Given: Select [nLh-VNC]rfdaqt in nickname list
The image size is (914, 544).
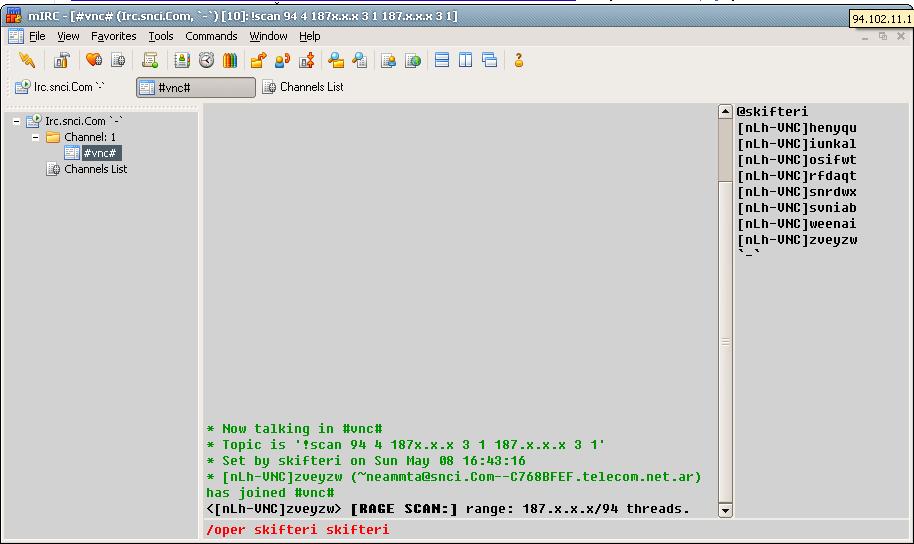Looking at the screenshot, I should [797, 176].
